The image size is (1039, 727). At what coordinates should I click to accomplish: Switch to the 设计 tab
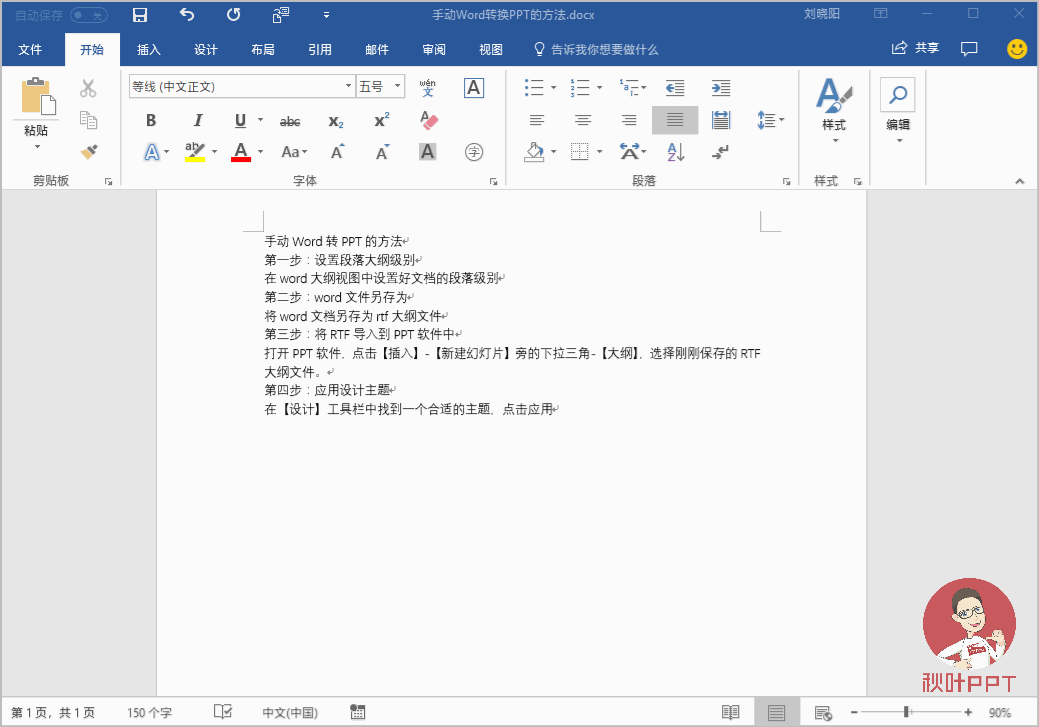[x=205, y=50]
